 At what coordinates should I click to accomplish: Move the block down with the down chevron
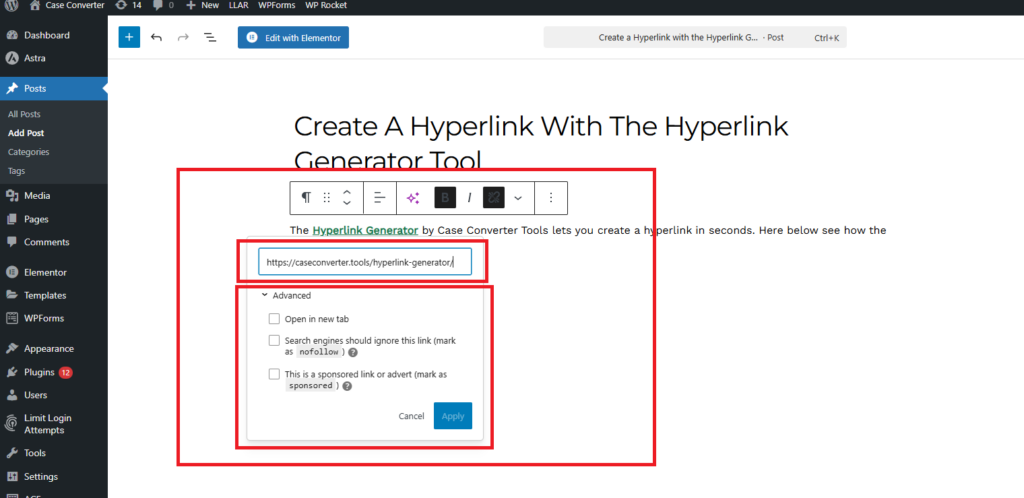pos(347,203)
